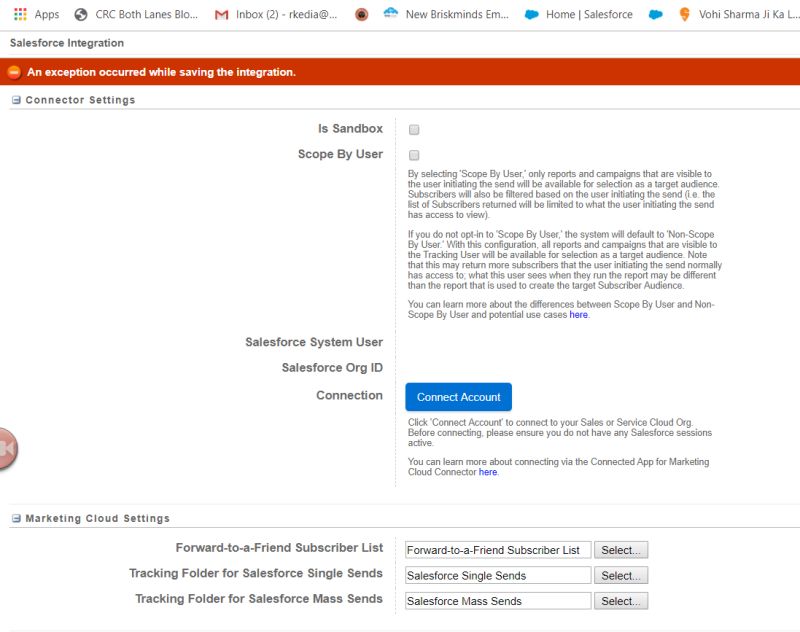This screenshot has height=632, width=800.
Task: Click the Connect Account button
Action: [458, 397]
